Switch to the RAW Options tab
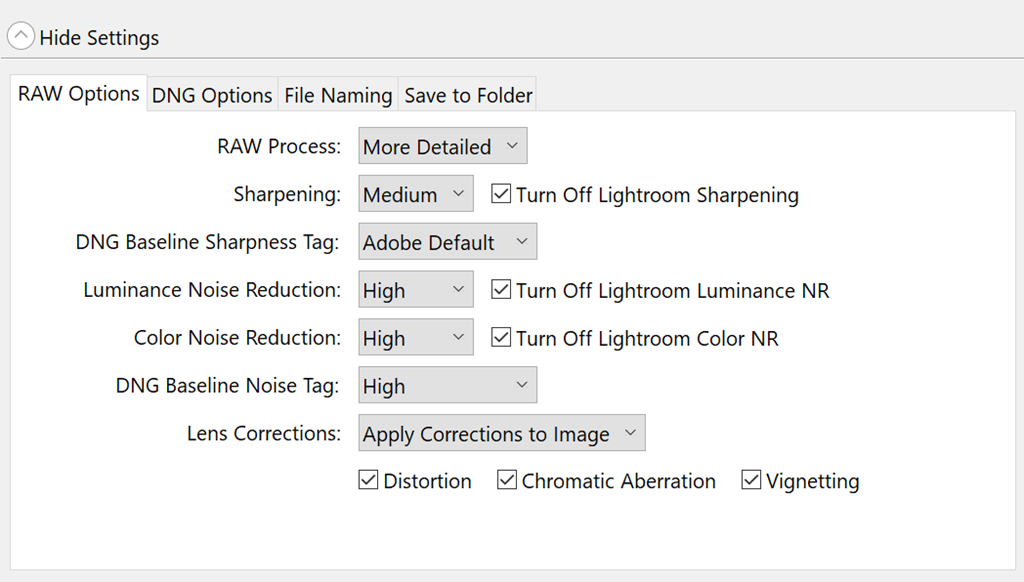 click(78, 94)
